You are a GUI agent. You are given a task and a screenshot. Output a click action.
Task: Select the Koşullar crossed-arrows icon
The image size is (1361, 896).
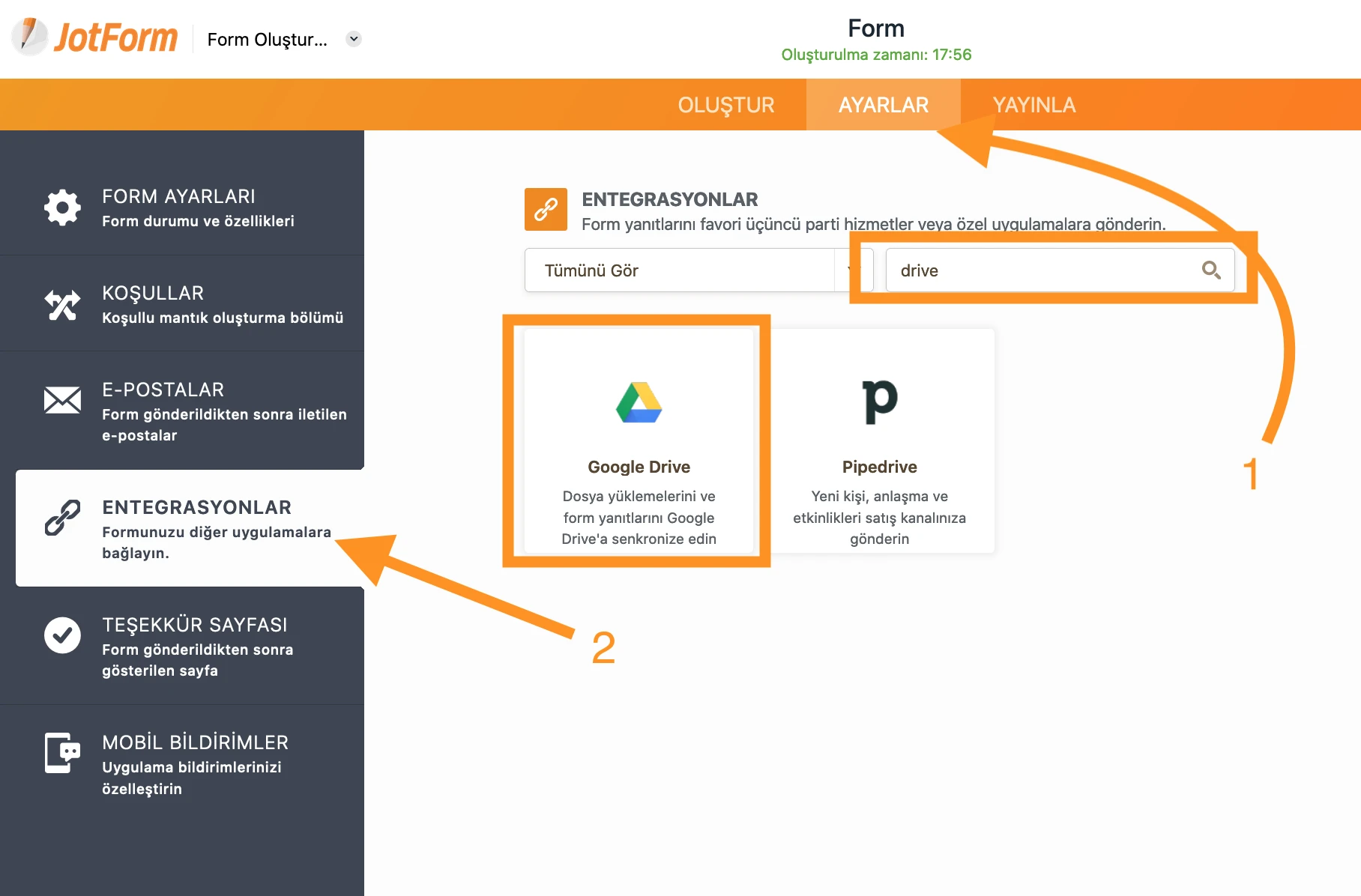coord(62,305)
